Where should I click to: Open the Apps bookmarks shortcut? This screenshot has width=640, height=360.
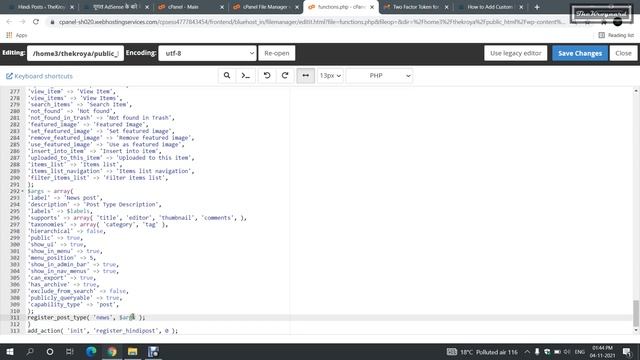17,36
